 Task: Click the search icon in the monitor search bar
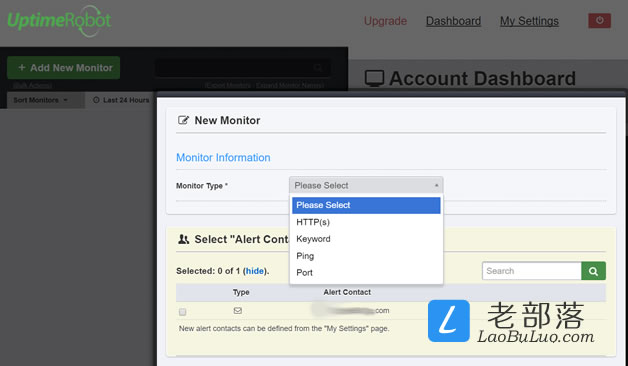318,67
